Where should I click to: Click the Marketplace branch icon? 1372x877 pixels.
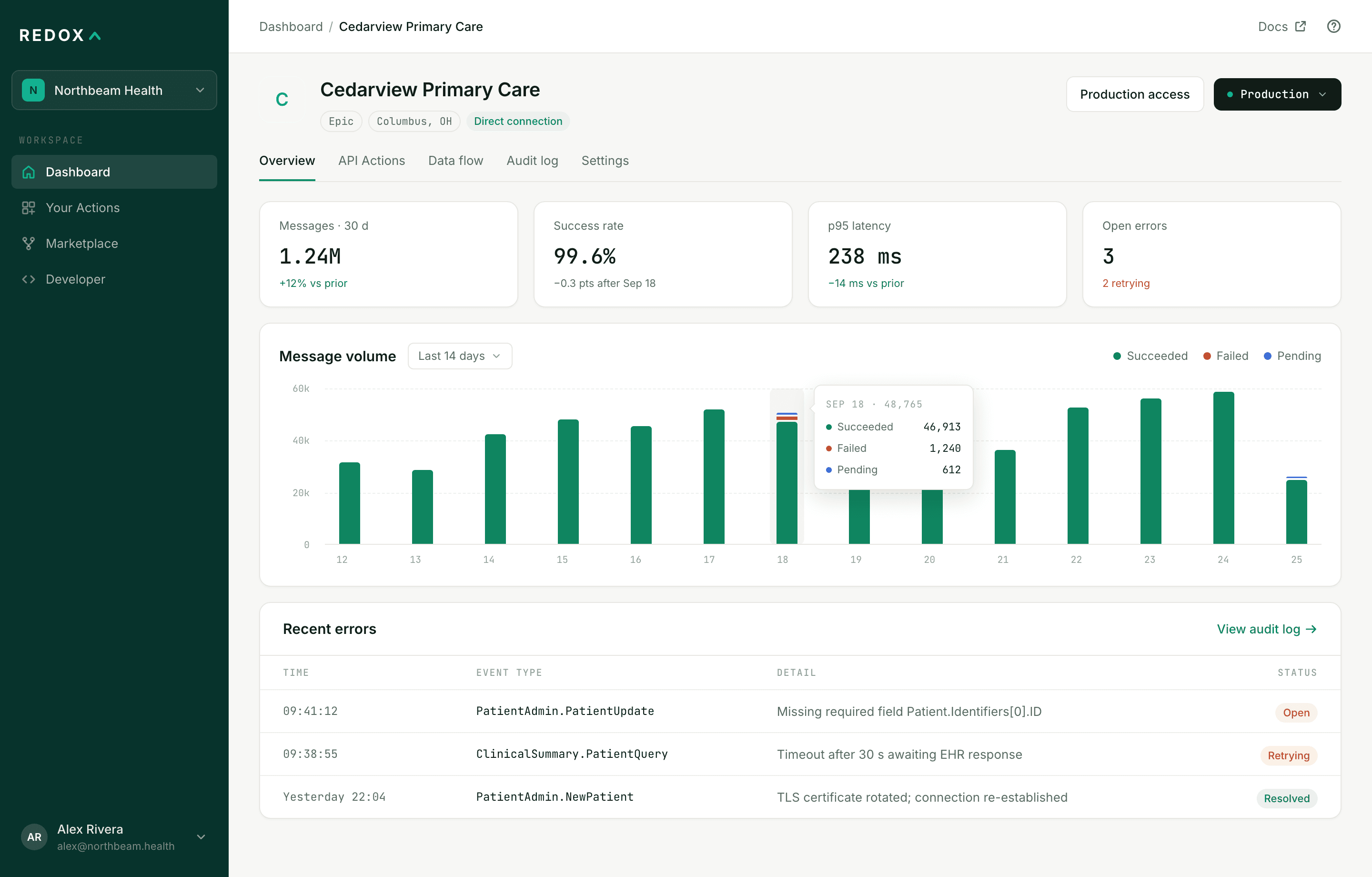coord(29,244)
